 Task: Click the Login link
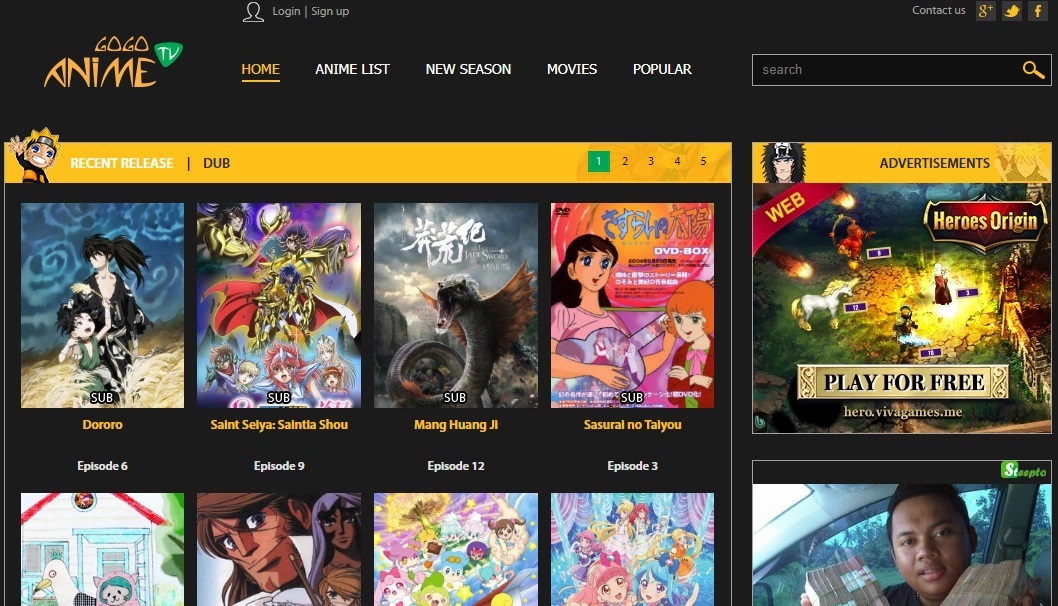(x=286, y=11)
